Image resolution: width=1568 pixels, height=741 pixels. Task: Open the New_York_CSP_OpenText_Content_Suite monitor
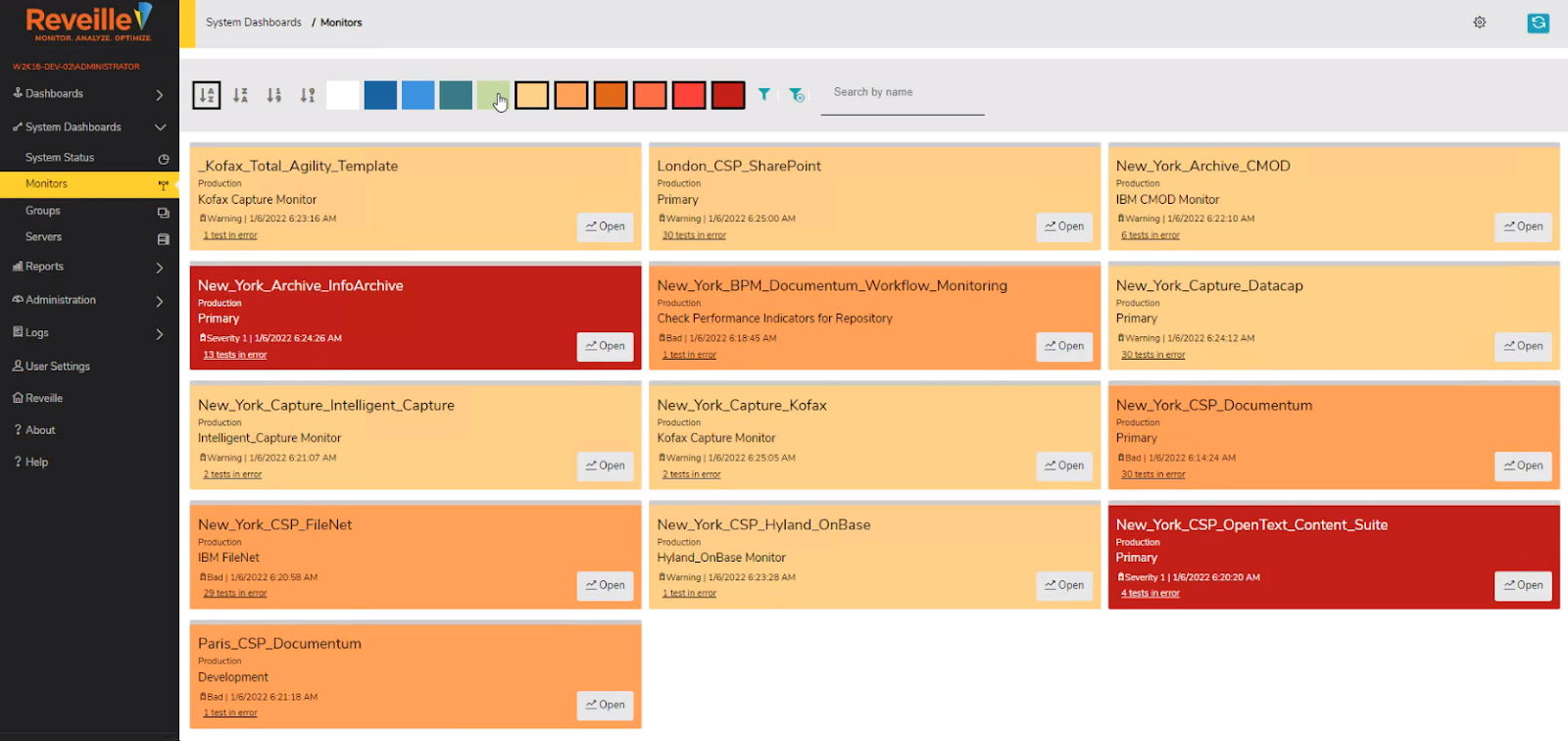[x=1523, y=585]
